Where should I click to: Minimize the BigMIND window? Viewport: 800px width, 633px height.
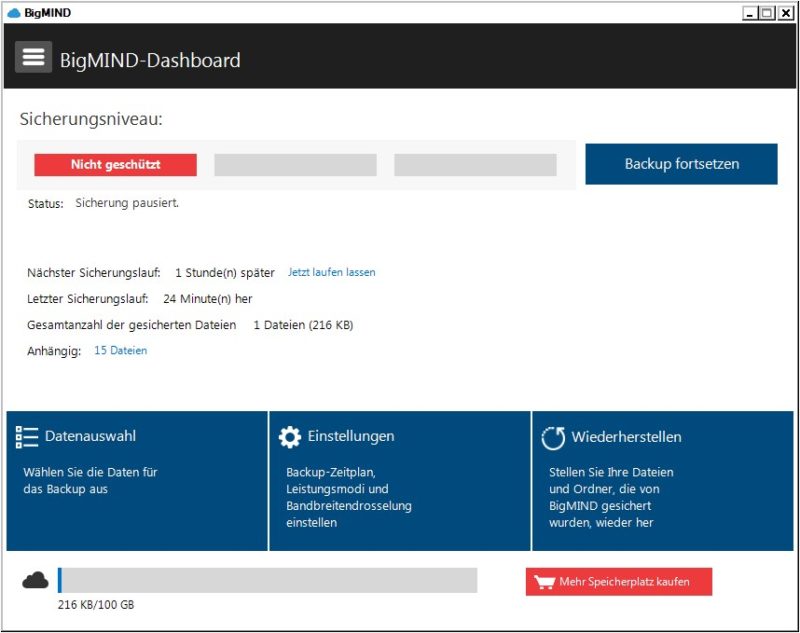click(x=749, y=13)
